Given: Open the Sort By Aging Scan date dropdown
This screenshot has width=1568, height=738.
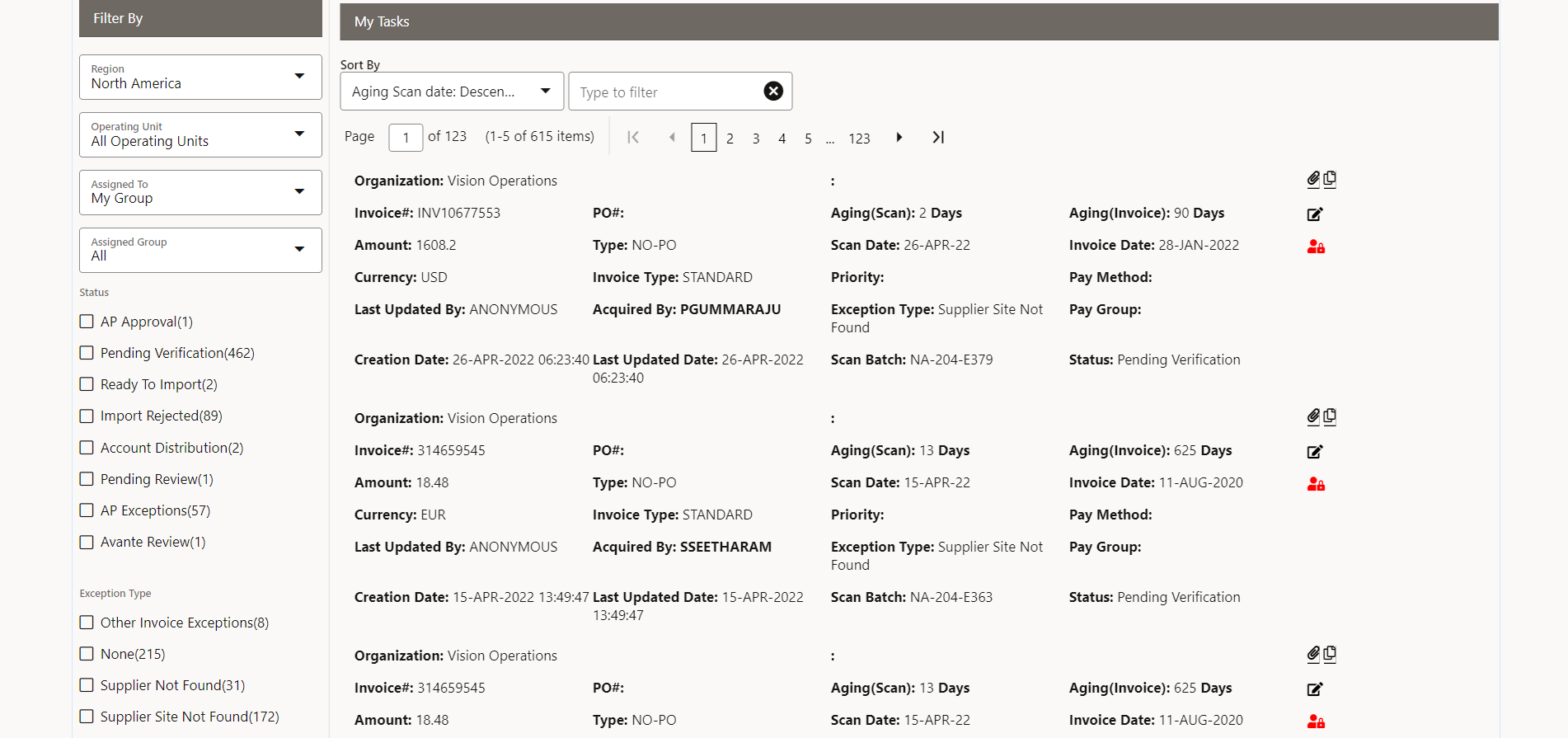Looking at the screenshot, I should tap(452, 92).
